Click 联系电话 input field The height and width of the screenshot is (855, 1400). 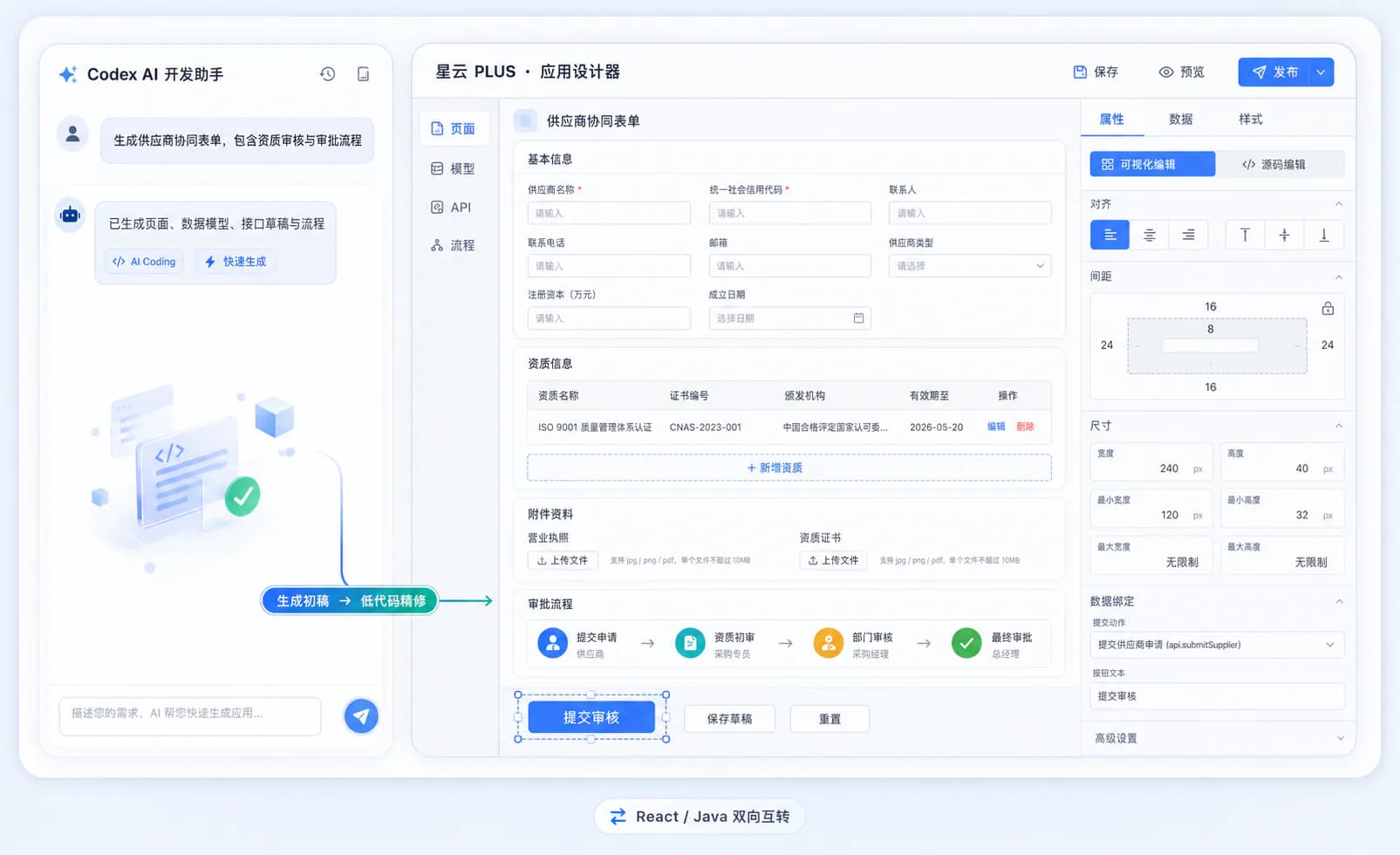click(609, 266)
